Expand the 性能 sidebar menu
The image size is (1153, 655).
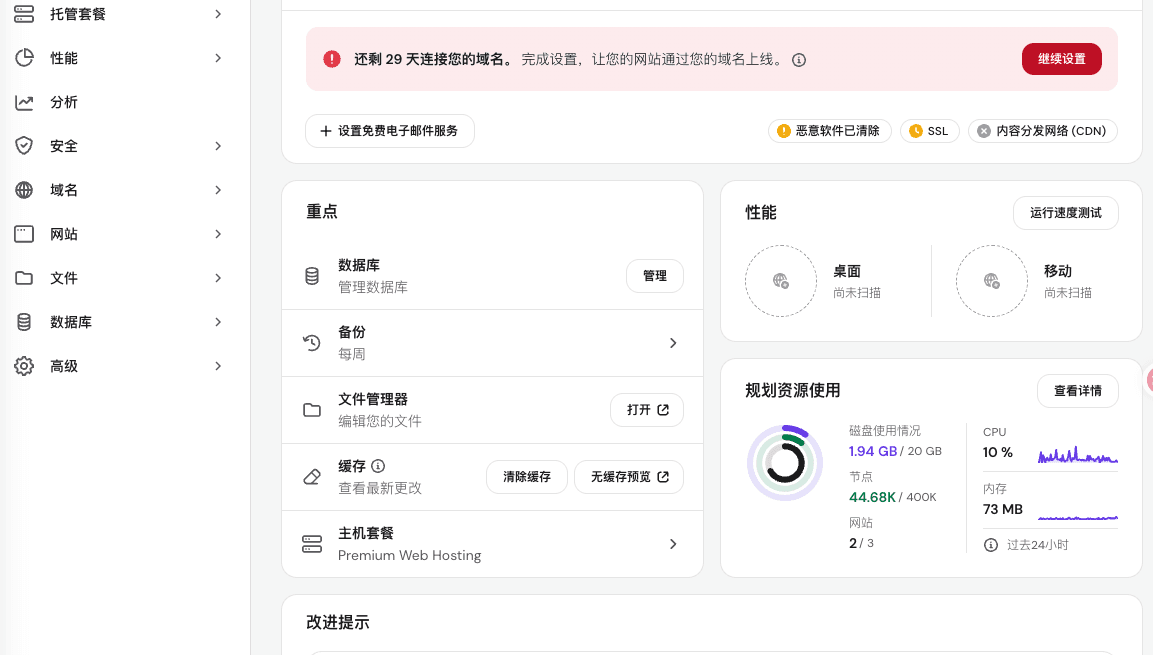pyautogui.click(x=218, y=58)
